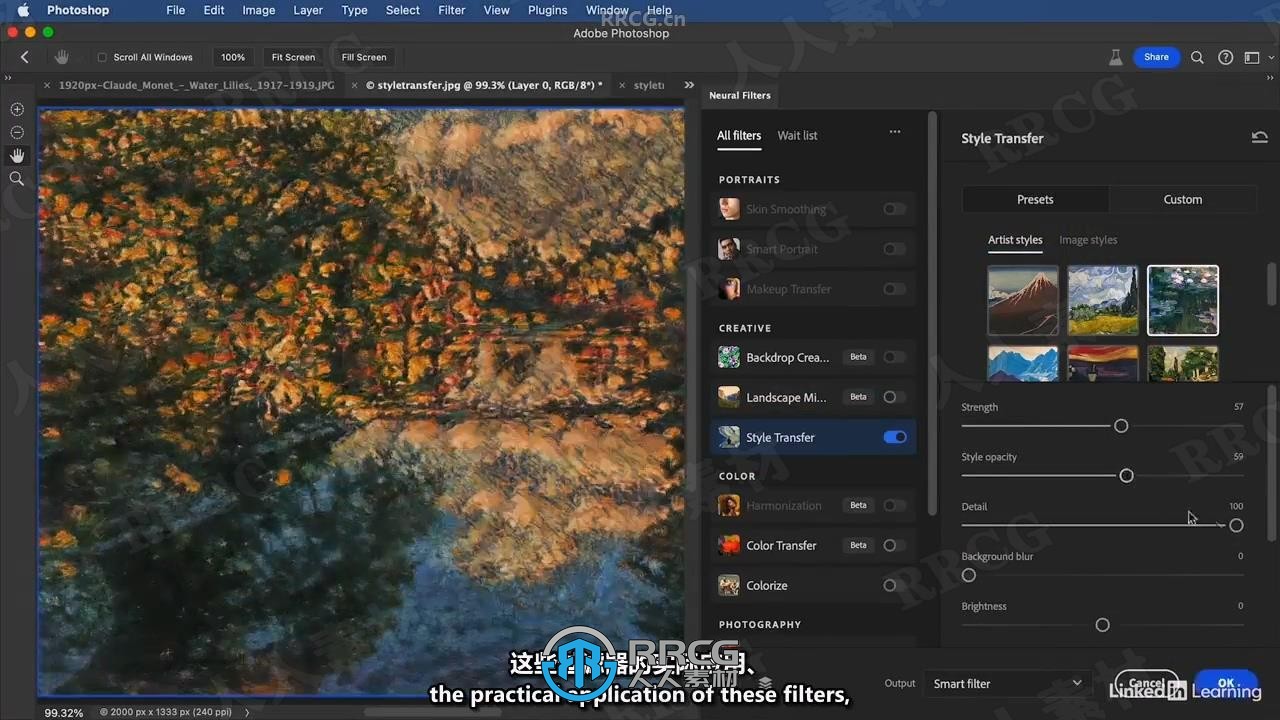Select the zoom out minus tool
Image resolution: width=1280 pixels, height=720 pixels.
[17, 132]
